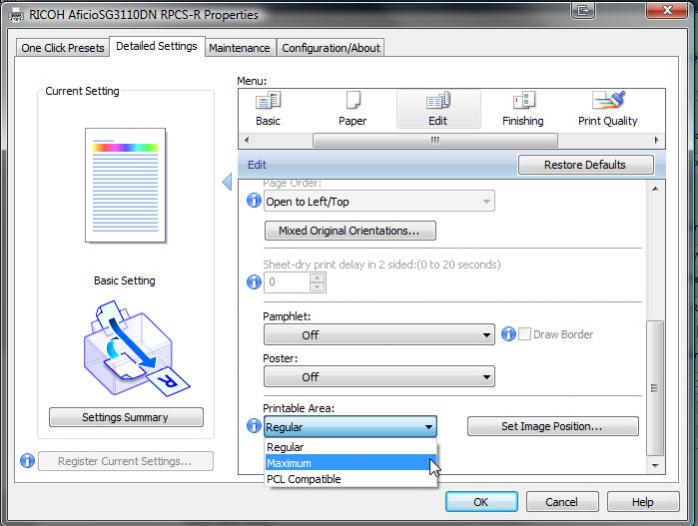
Task: Click the menu horizontal scrollbar thumb
Action: pos(435,140)
